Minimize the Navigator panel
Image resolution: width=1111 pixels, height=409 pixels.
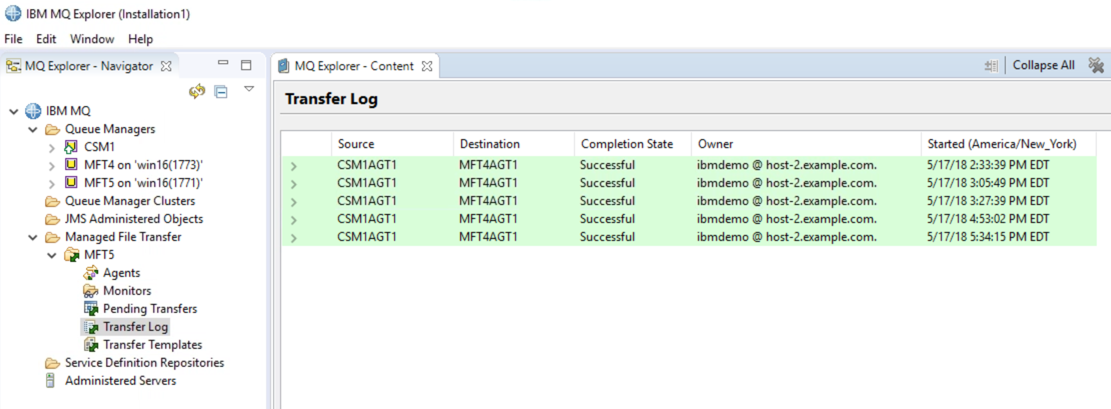[x=223, y=63]
